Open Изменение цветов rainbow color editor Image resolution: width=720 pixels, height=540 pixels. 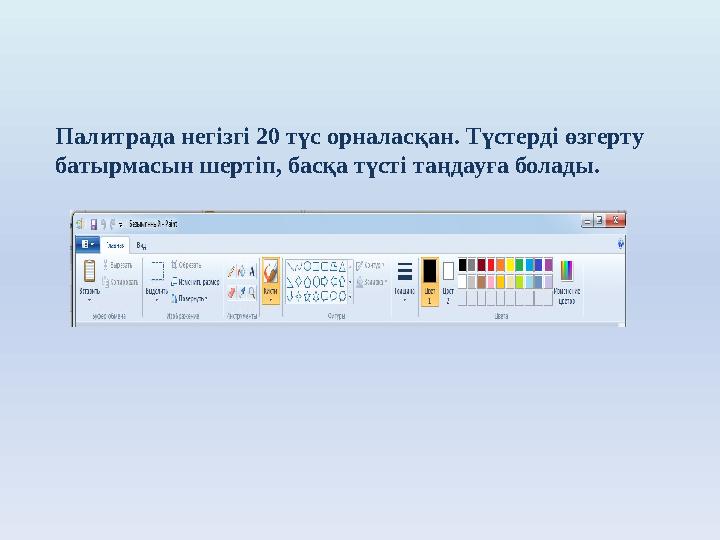click(567, 282)
